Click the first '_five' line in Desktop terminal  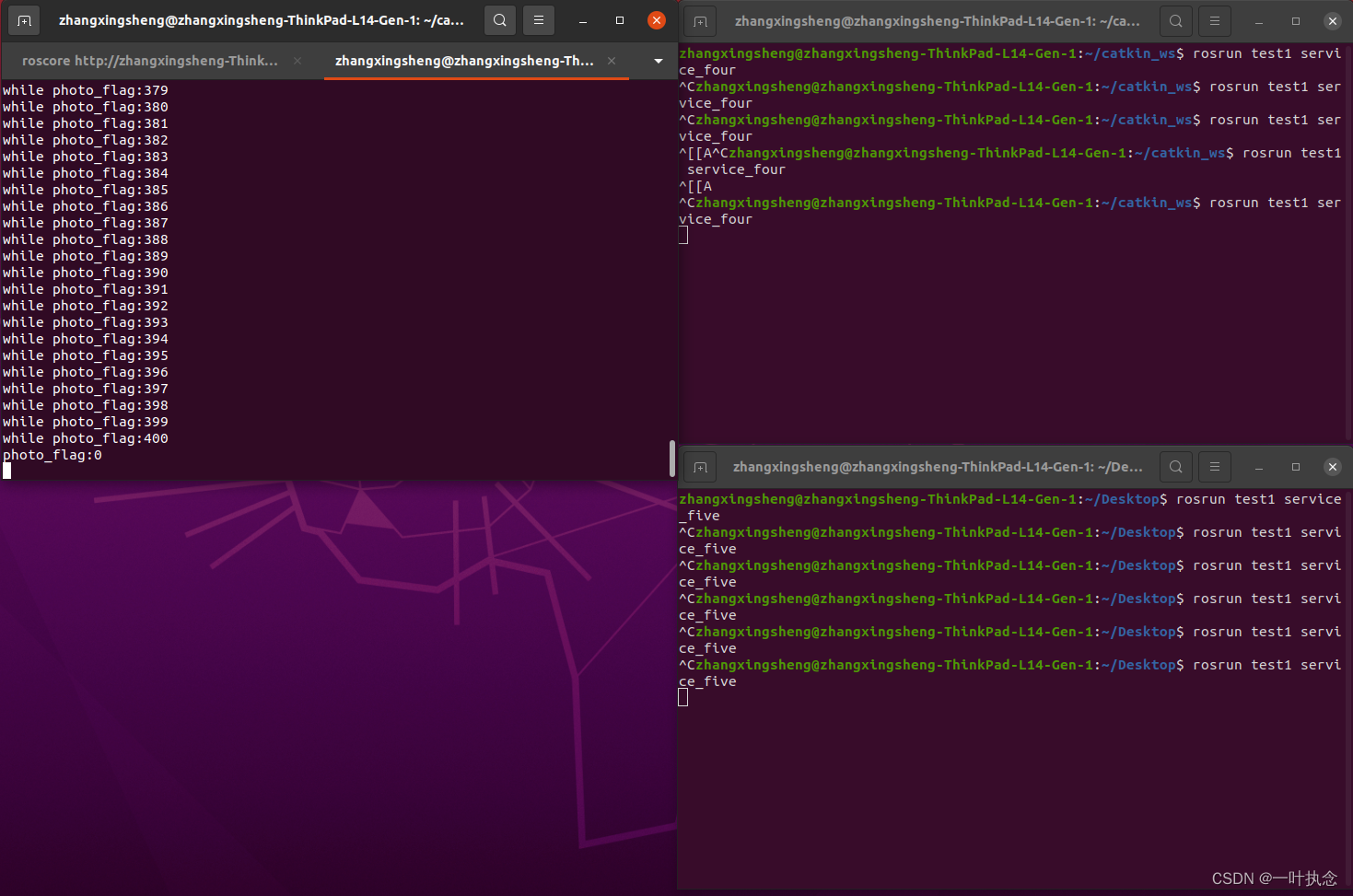click(x=700, y=516)
